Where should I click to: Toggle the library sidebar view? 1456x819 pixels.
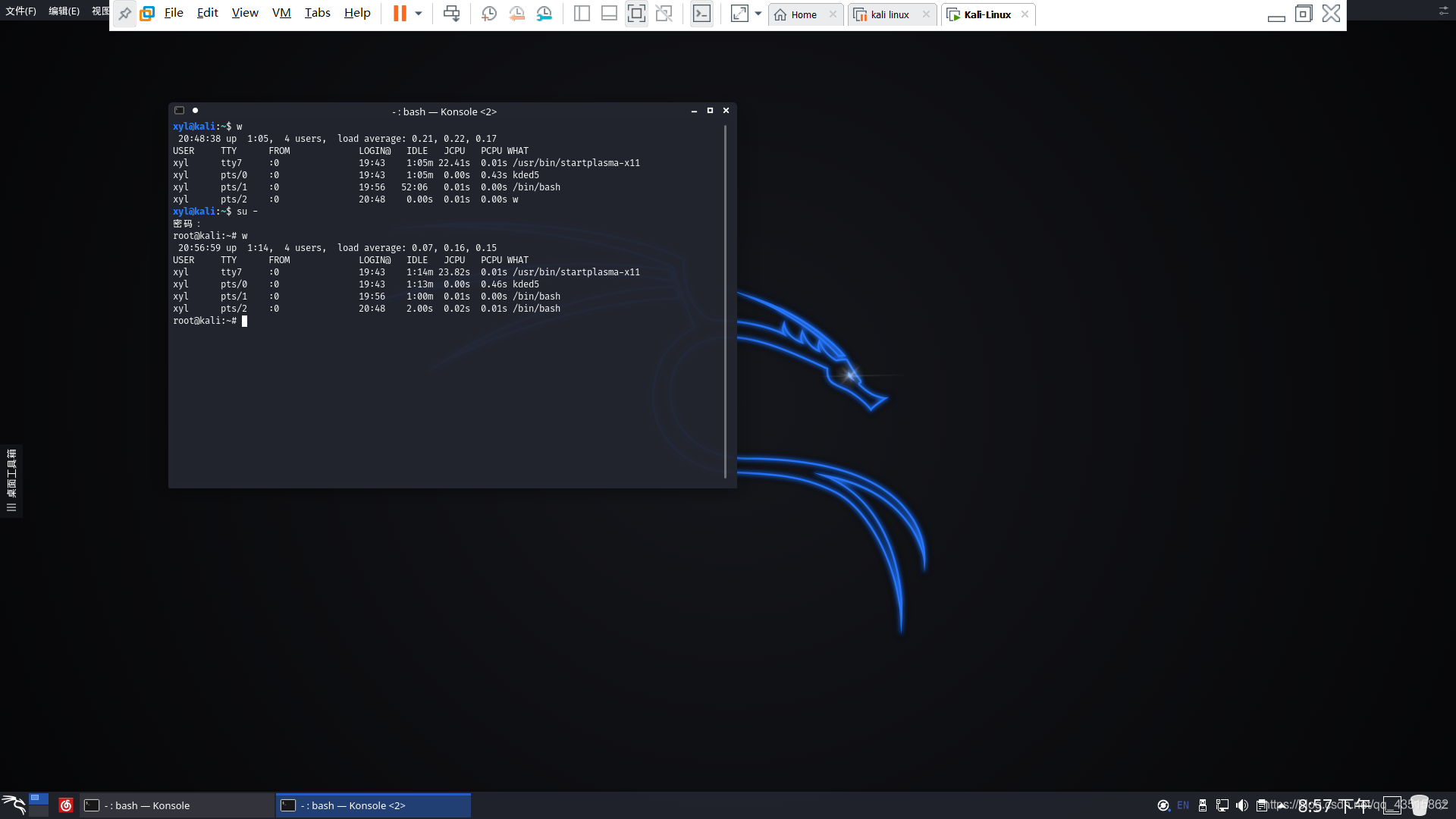pos(582,14)
